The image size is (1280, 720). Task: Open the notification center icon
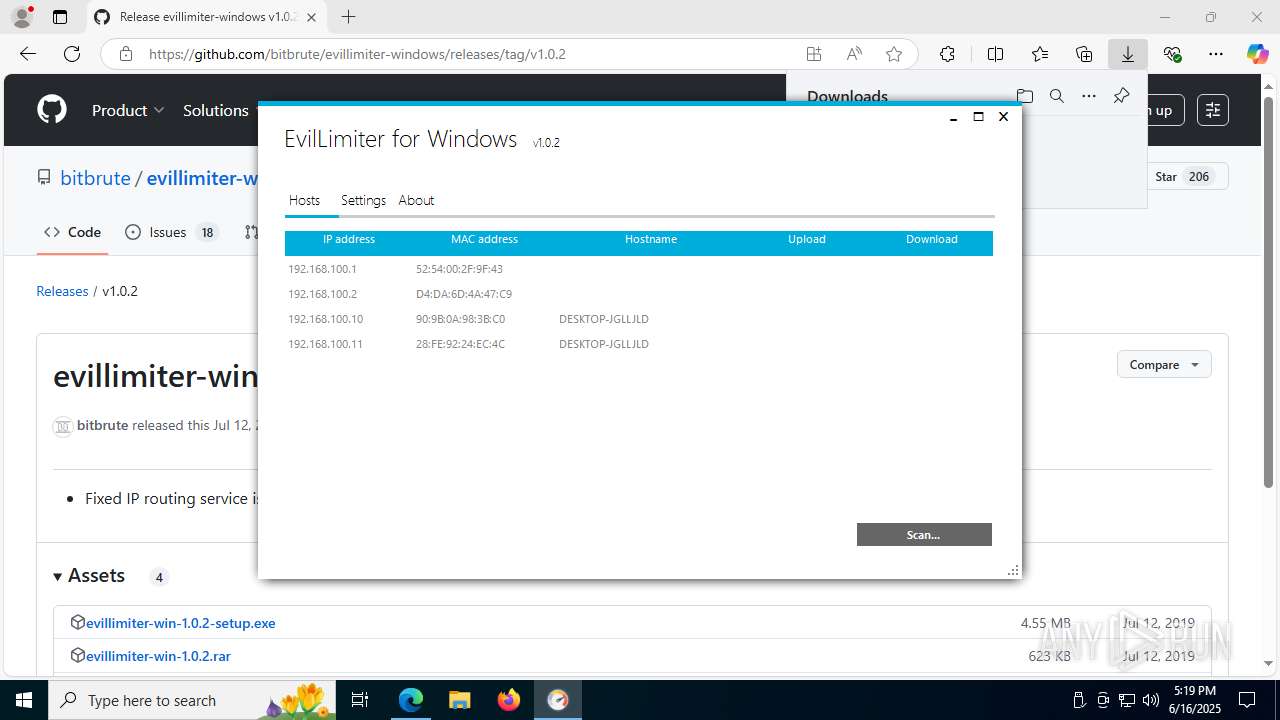coord(1247,700)
